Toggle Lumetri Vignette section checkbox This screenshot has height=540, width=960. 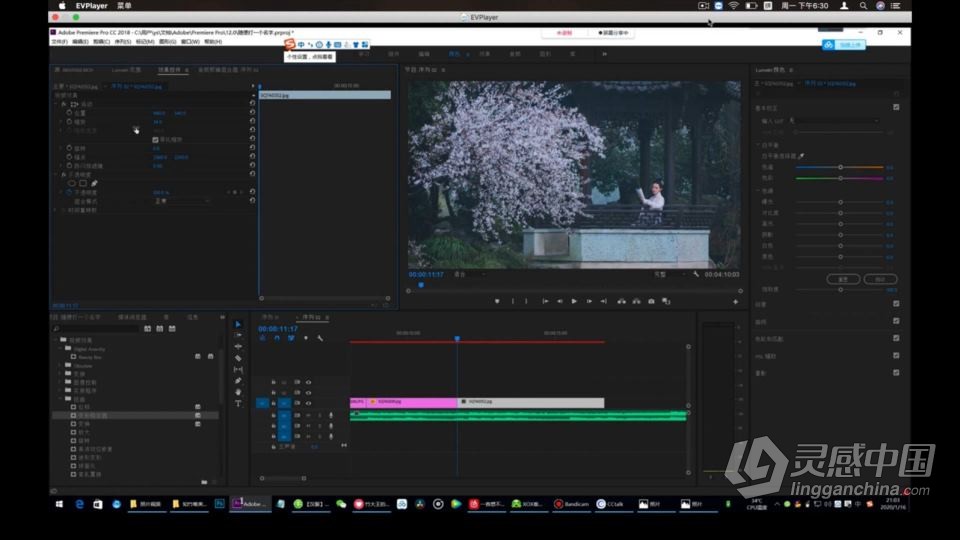[896, 372]
